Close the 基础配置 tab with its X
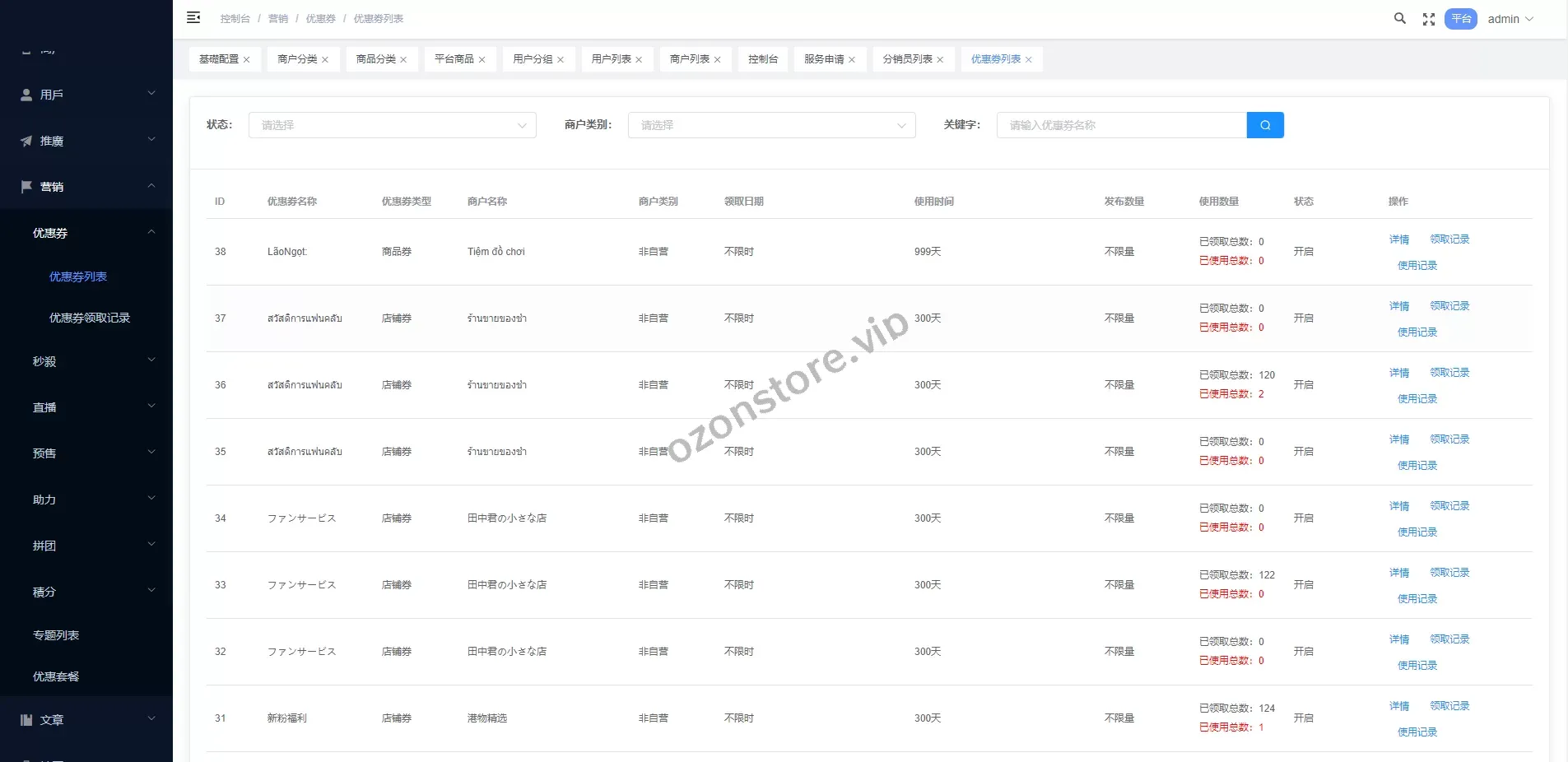The image size is (1568, 762). pyautogui.click(x=246, y=60)
